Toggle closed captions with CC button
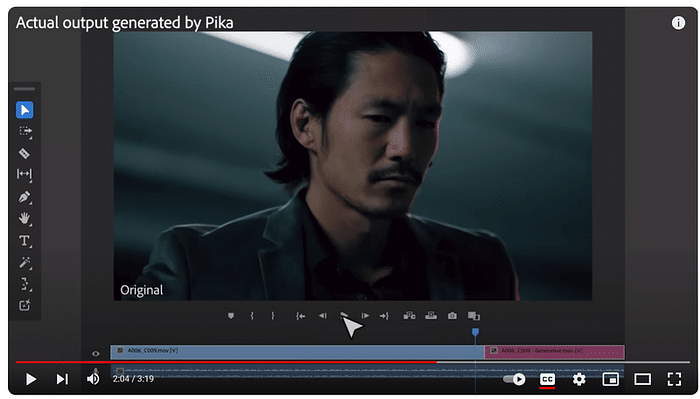The height and width of the screenshot is (399, 700). [547, 379]
